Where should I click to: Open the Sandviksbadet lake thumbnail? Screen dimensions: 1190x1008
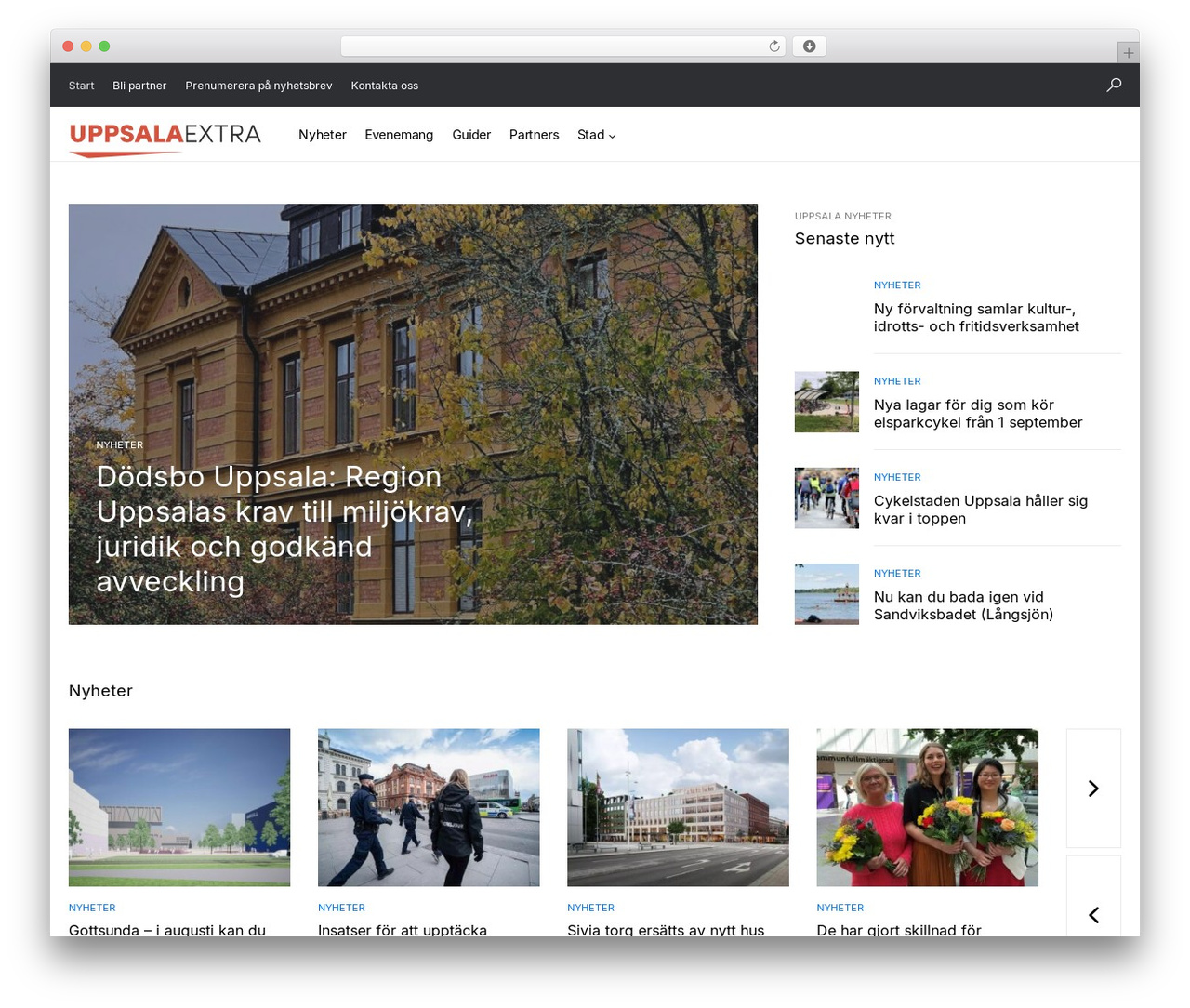click(x=826, y=593)
